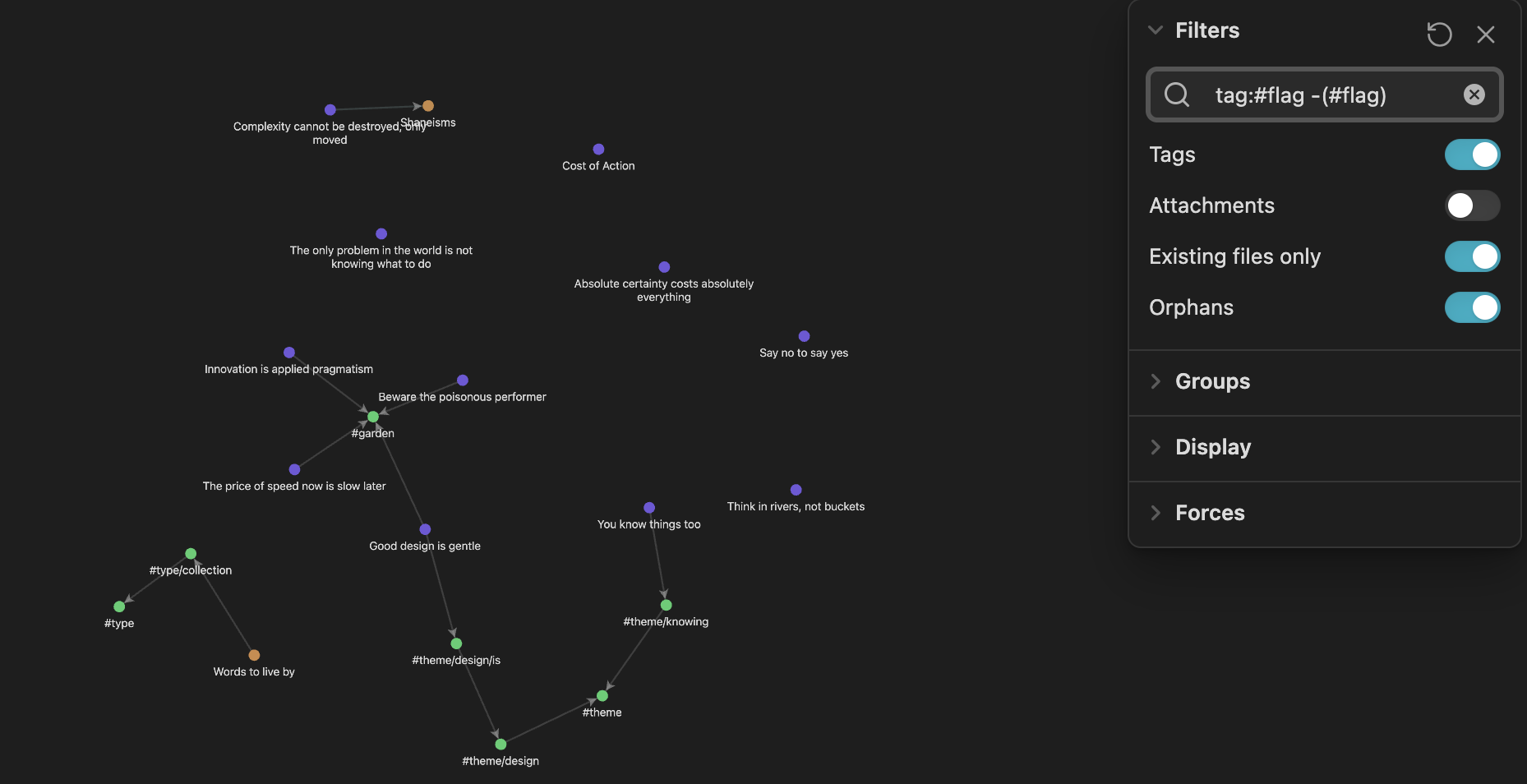Image resolution: width=1527 pixels, height=784 pixels.
Task: Click the Say no to say yes node
Action: [x=803, y=336]
